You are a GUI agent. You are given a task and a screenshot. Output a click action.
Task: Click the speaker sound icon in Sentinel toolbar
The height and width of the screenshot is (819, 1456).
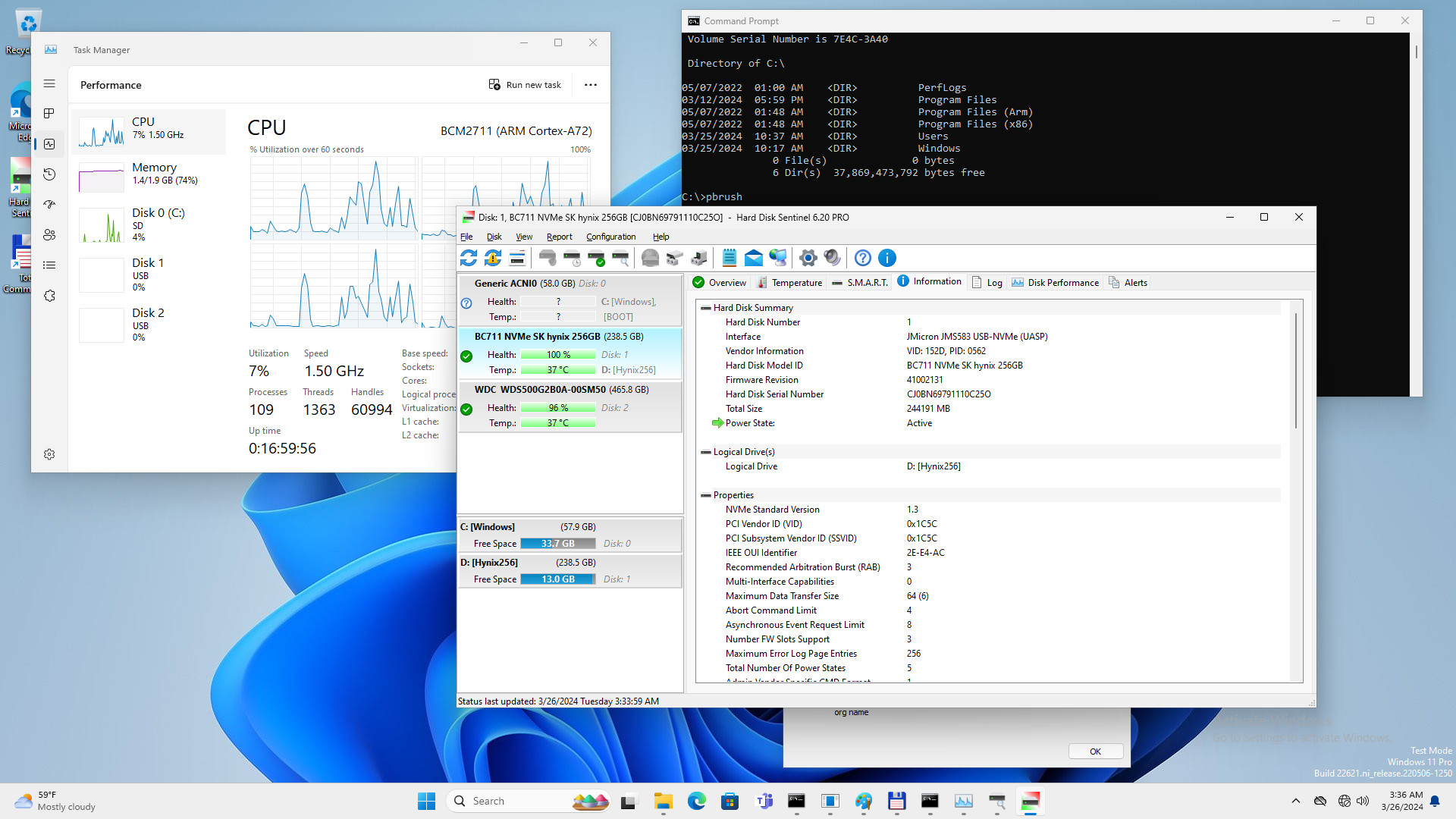833,258
